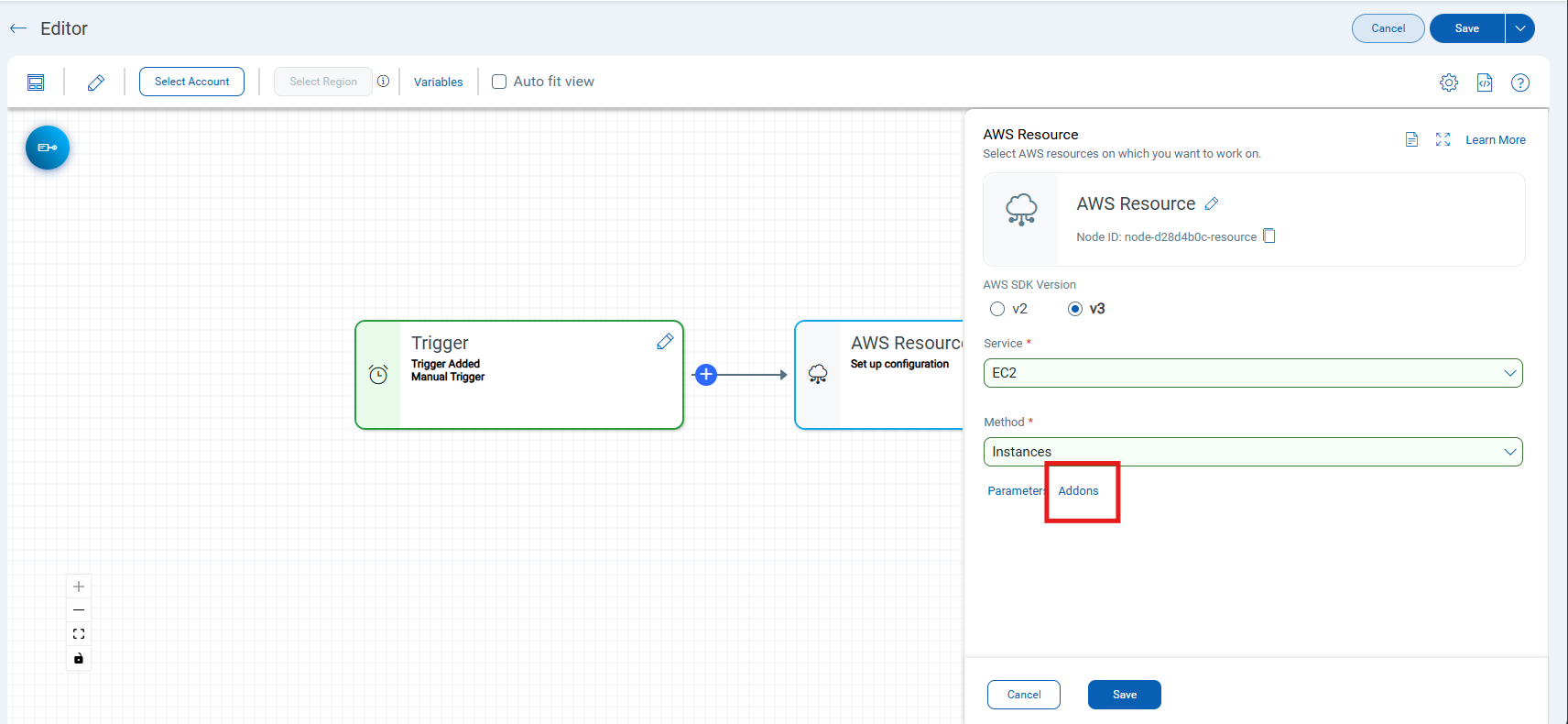
Task: Open editor settings gear icon
Action: point(1449,82)
